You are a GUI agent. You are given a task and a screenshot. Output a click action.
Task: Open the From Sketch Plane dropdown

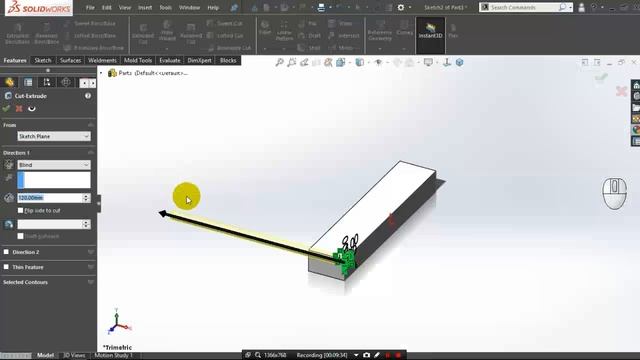click(54, 136)
